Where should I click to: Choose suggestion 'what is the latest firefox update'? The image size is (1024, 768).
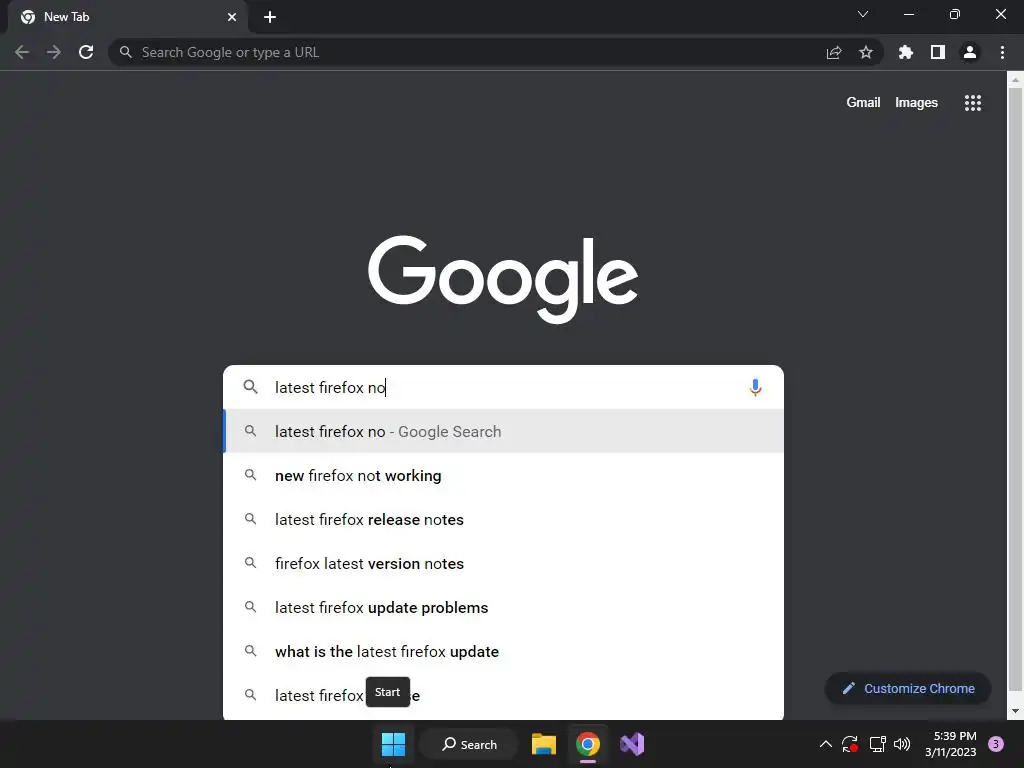point(504,651)
